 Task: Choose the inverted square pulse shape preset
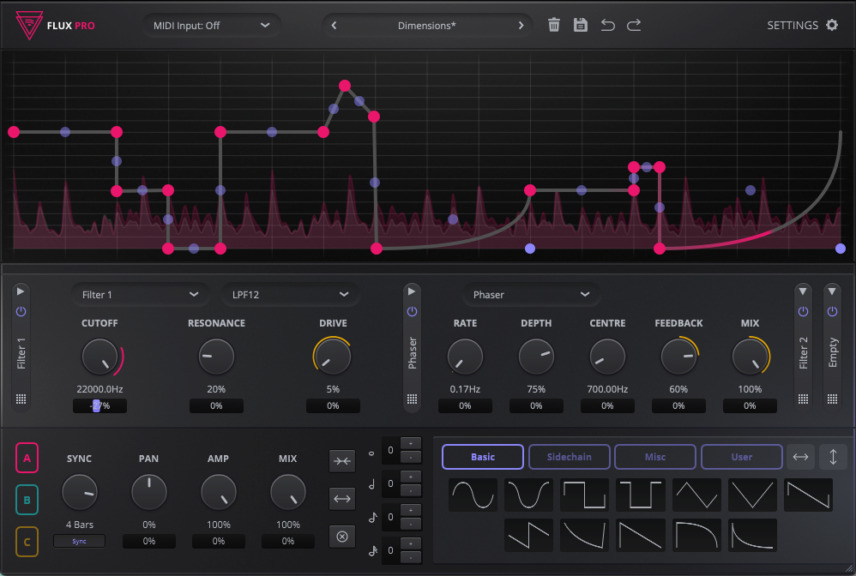(x=640, y=495)
